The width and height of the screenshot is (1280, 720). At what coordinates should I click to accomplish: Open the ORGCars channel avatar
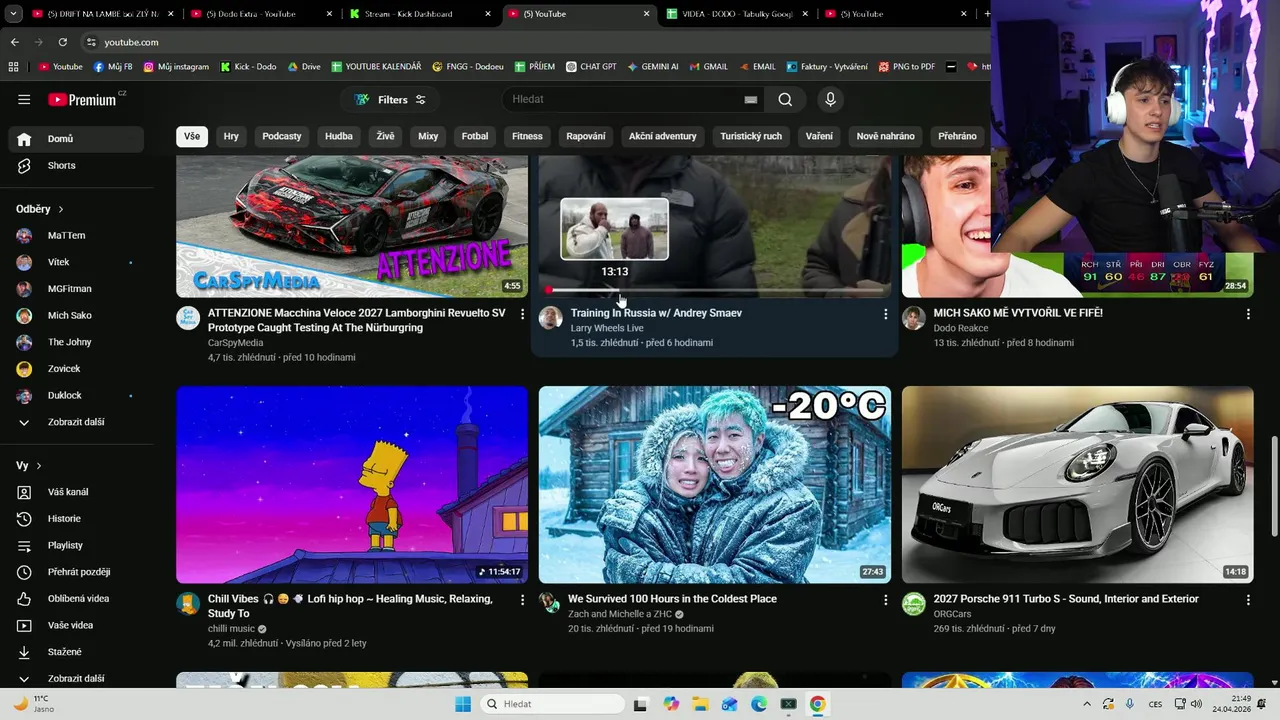914,603
